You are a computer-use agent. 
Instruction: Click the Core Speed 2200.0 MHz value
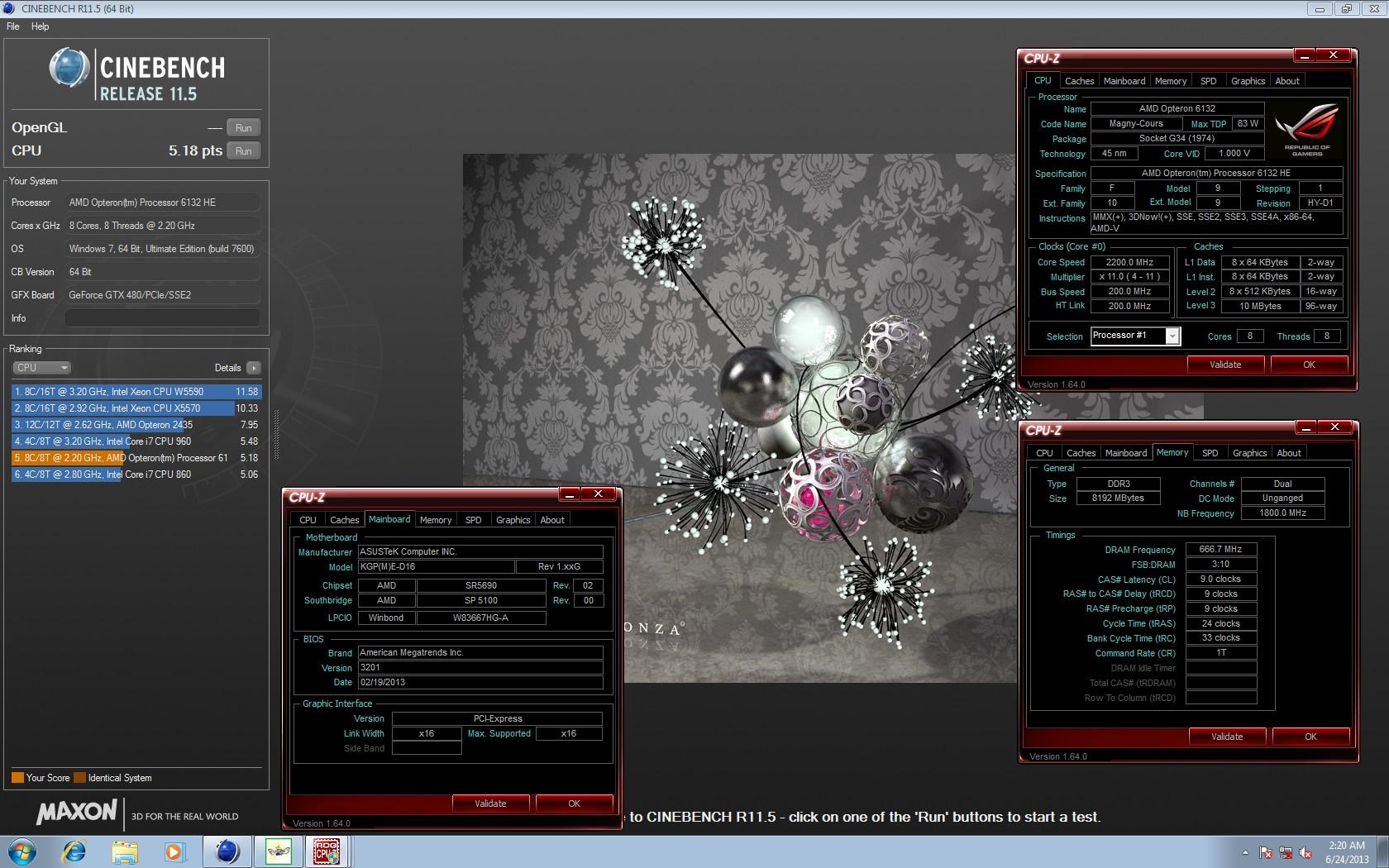coord(1129,263)
